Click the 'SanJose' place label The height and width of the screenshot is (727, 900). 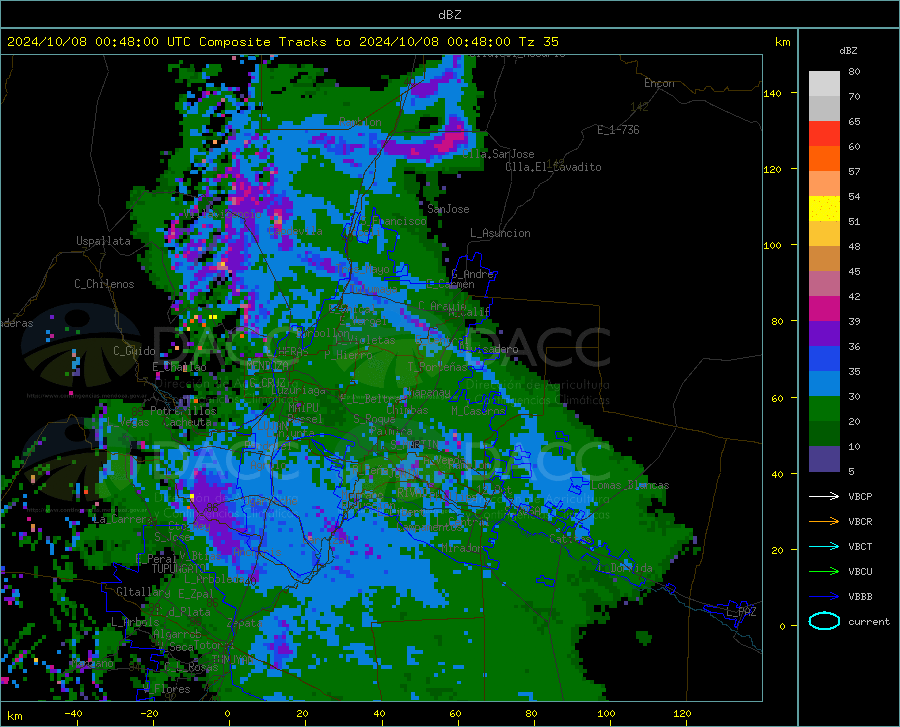click(x=448, y=209)
